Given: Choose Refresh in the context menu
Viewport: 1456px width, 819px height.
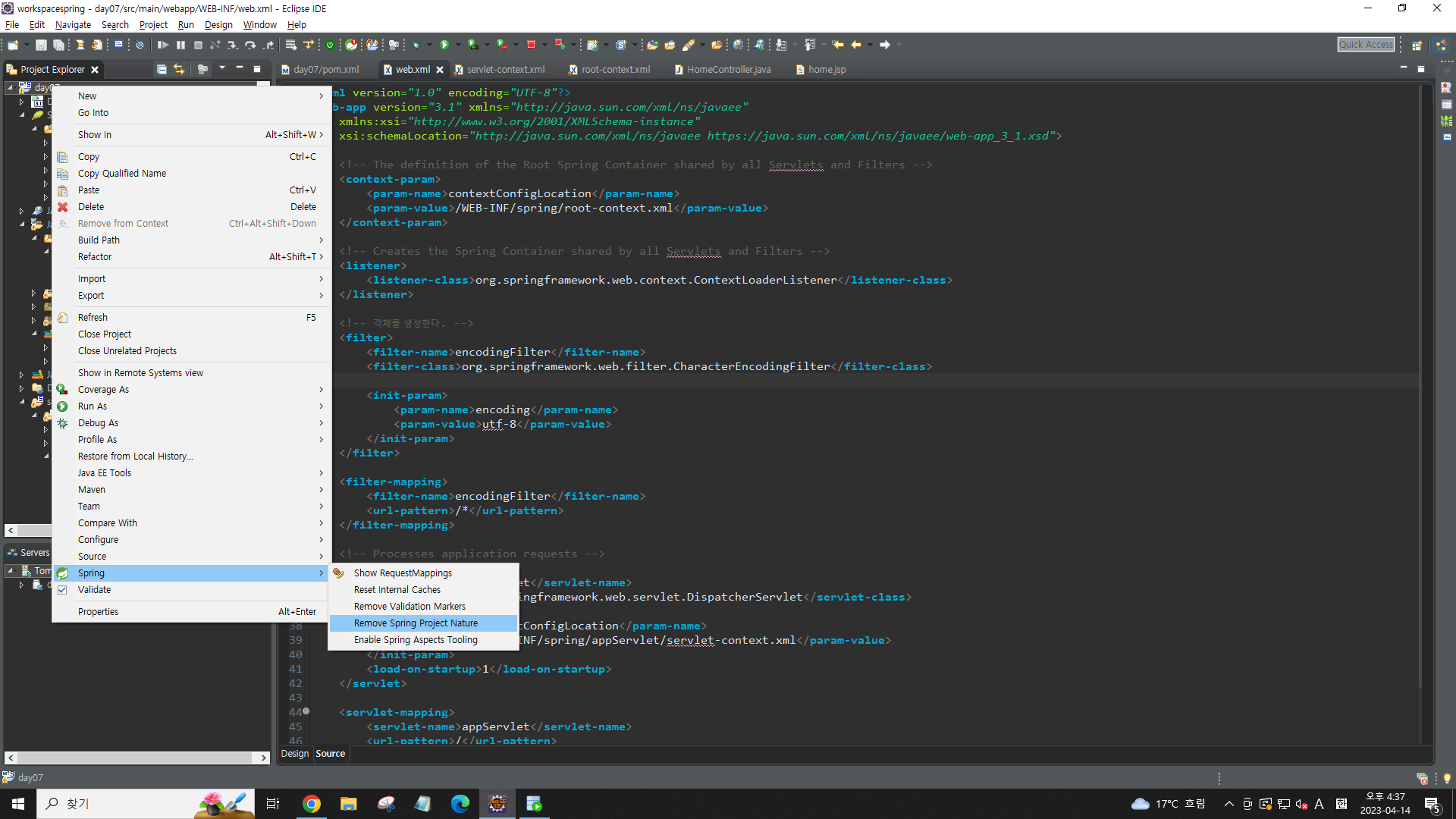Looking at the screenshot, I should click(191, 318).
